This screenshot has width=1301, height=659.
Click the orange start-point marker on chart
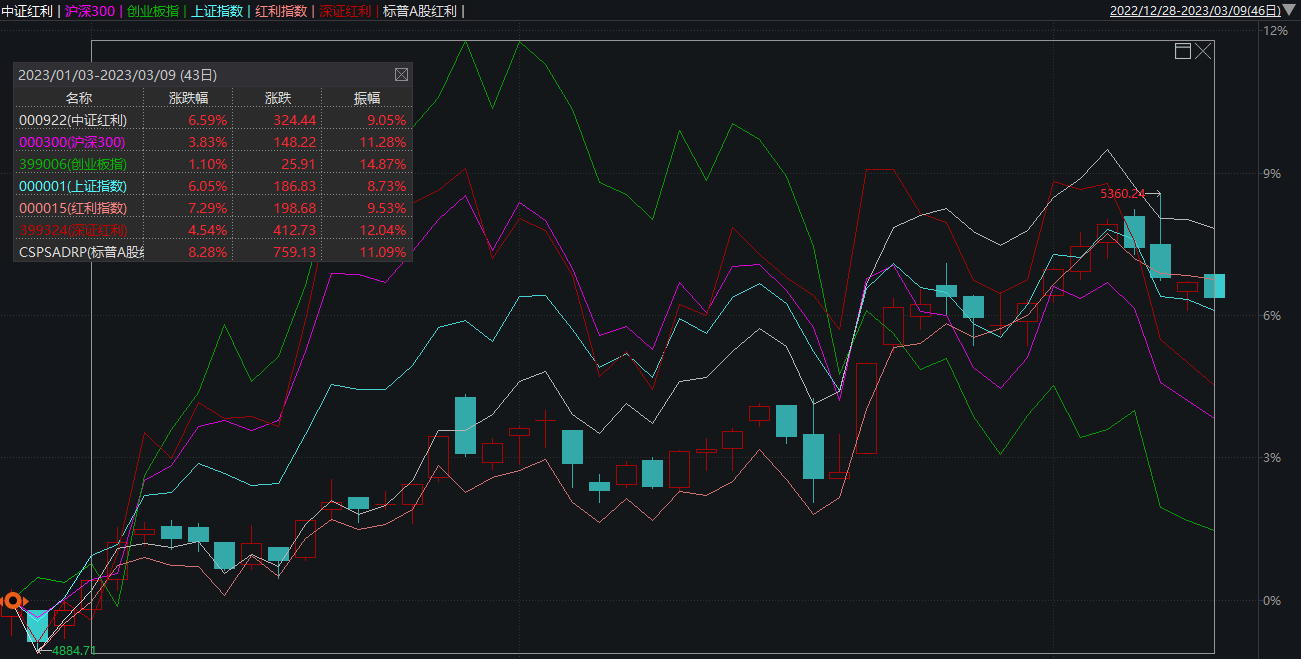click(x=12, y=600)
